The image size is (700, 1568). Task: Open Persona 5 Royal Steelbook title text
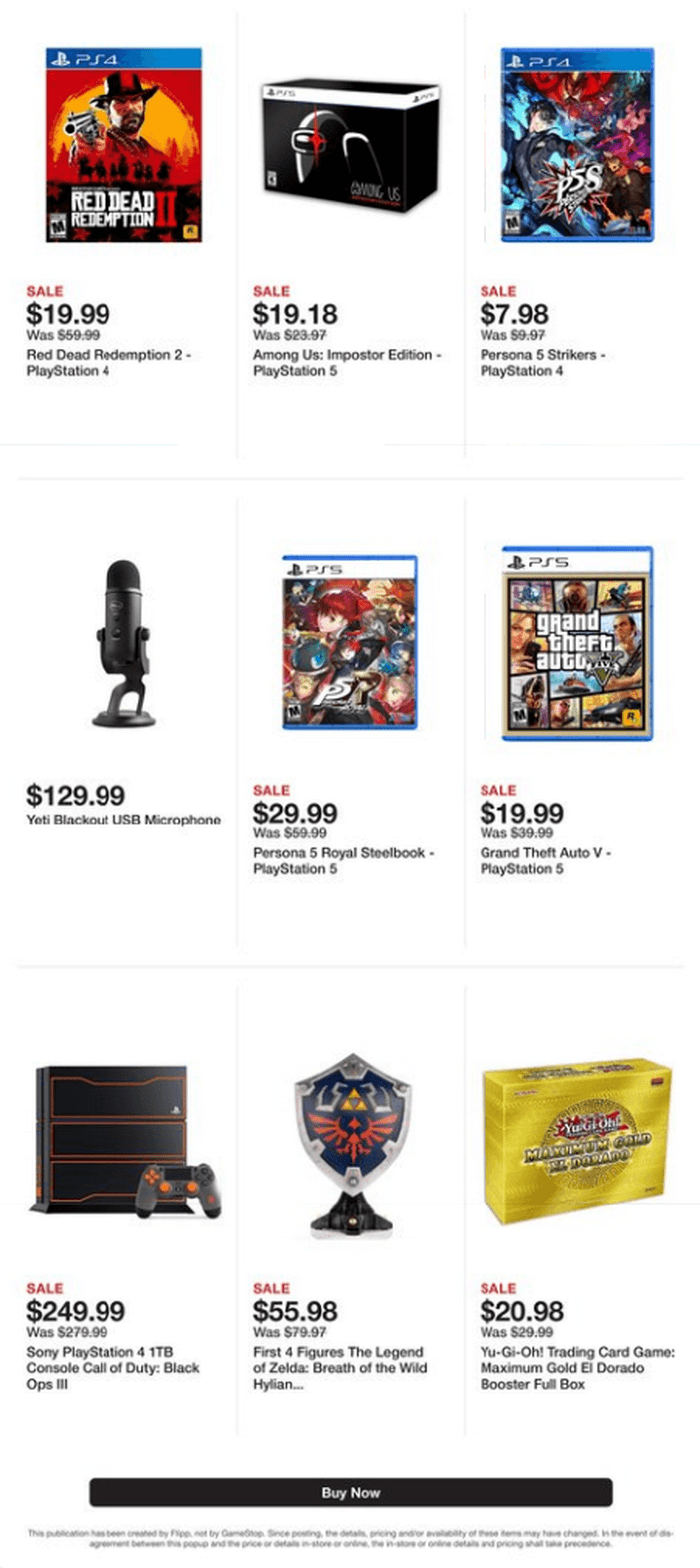tap(344, 861)
